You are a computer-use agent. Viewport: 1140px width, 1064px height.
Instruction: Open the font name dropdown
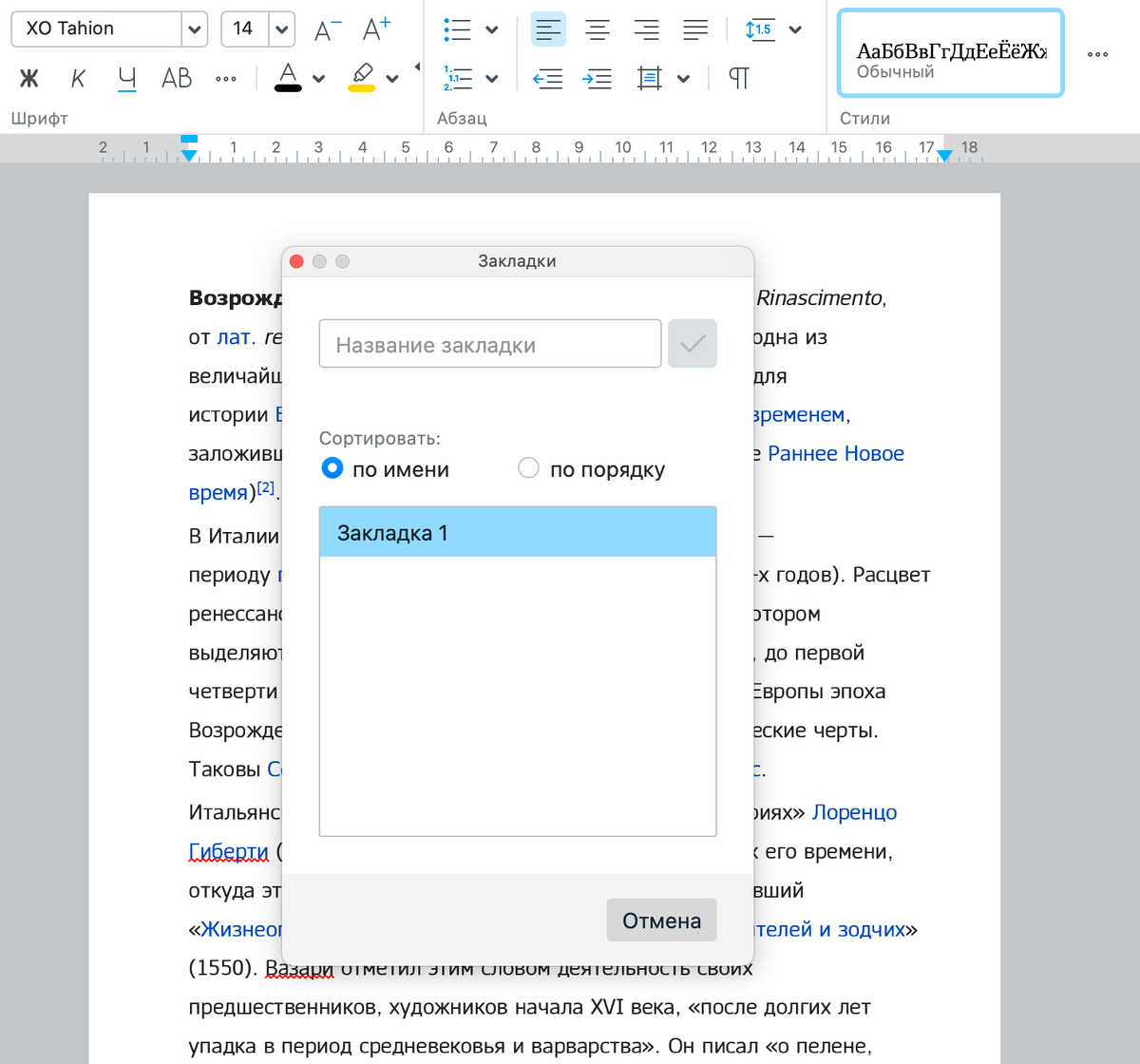point(195,29)
